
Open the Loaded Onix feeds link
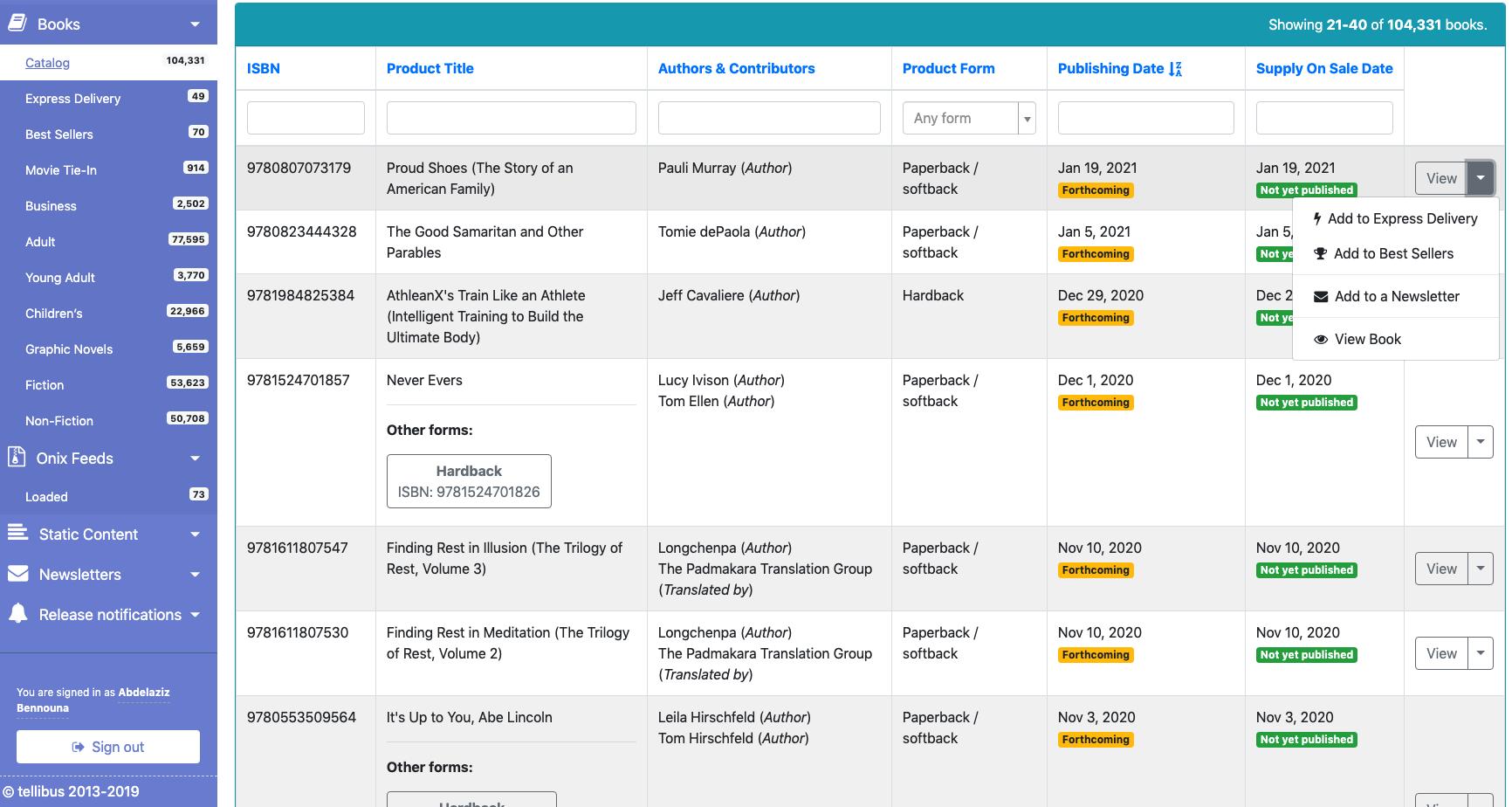click(46, 497)
